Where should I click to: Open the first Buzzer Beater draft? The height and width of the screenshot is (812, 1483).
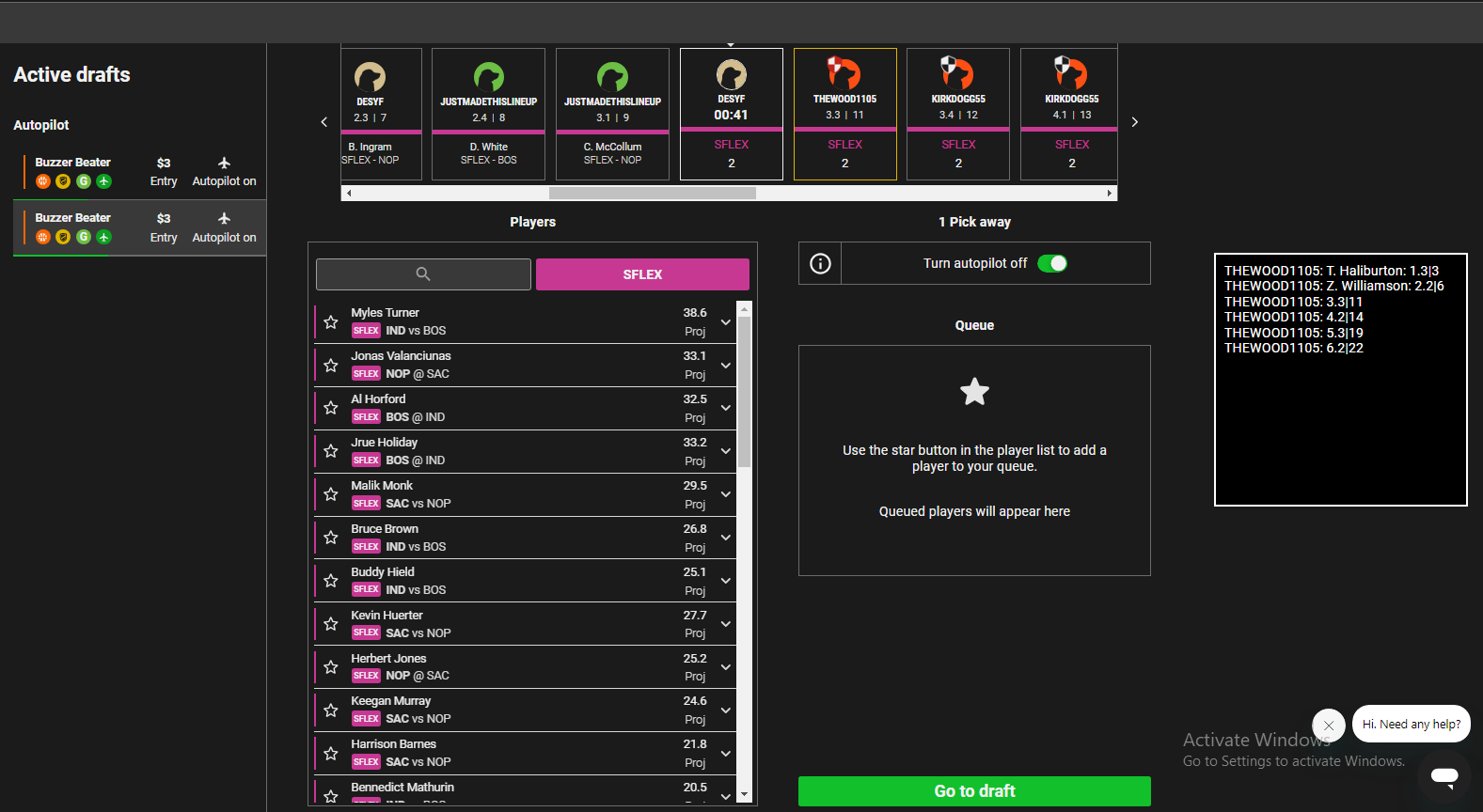139,172
